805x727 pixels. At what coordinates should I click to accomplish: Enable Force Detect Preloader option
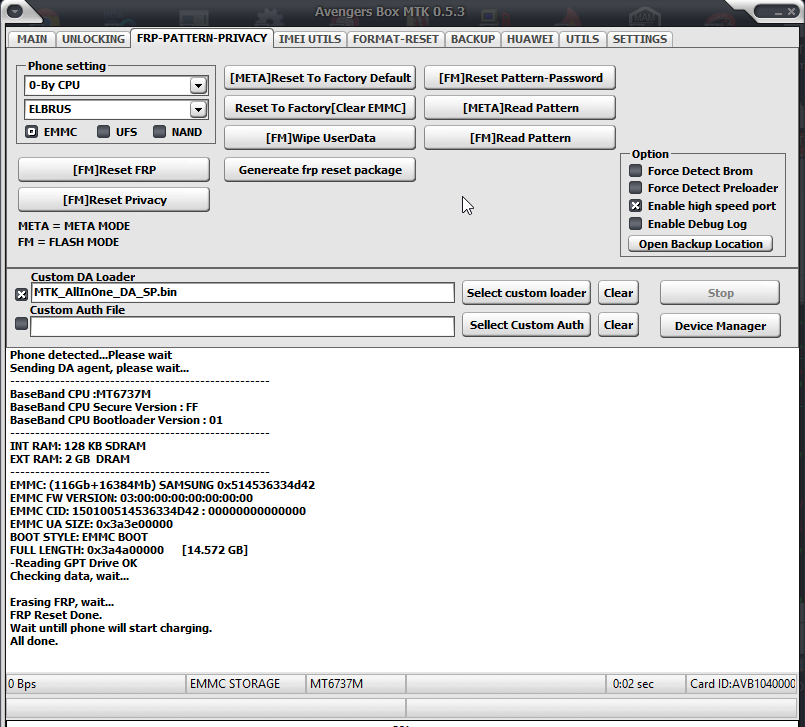pyautogui.click(x=636, y=188)
